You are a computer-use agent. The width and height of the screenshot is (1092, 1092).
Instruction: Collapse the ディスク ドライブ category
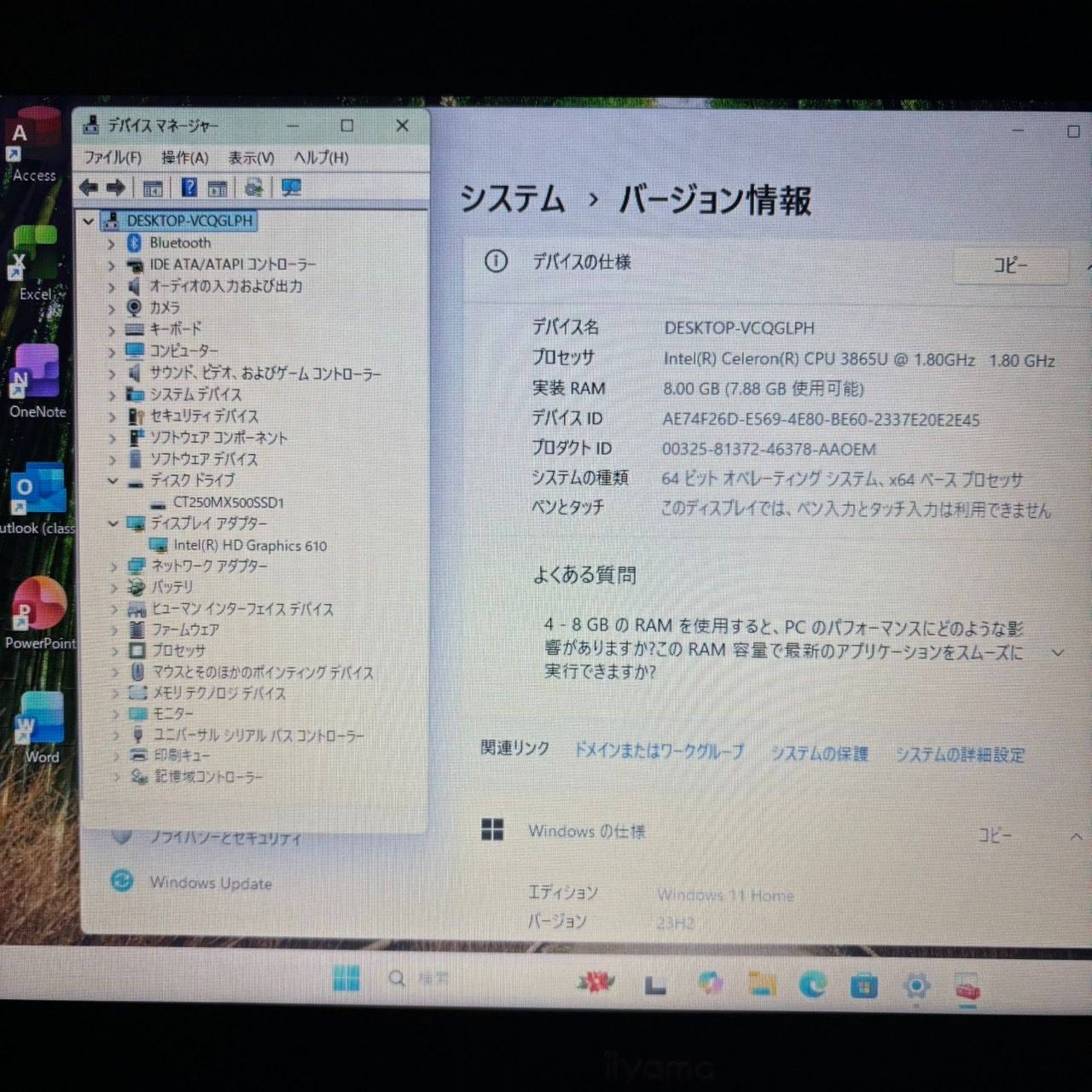point(113,480)
